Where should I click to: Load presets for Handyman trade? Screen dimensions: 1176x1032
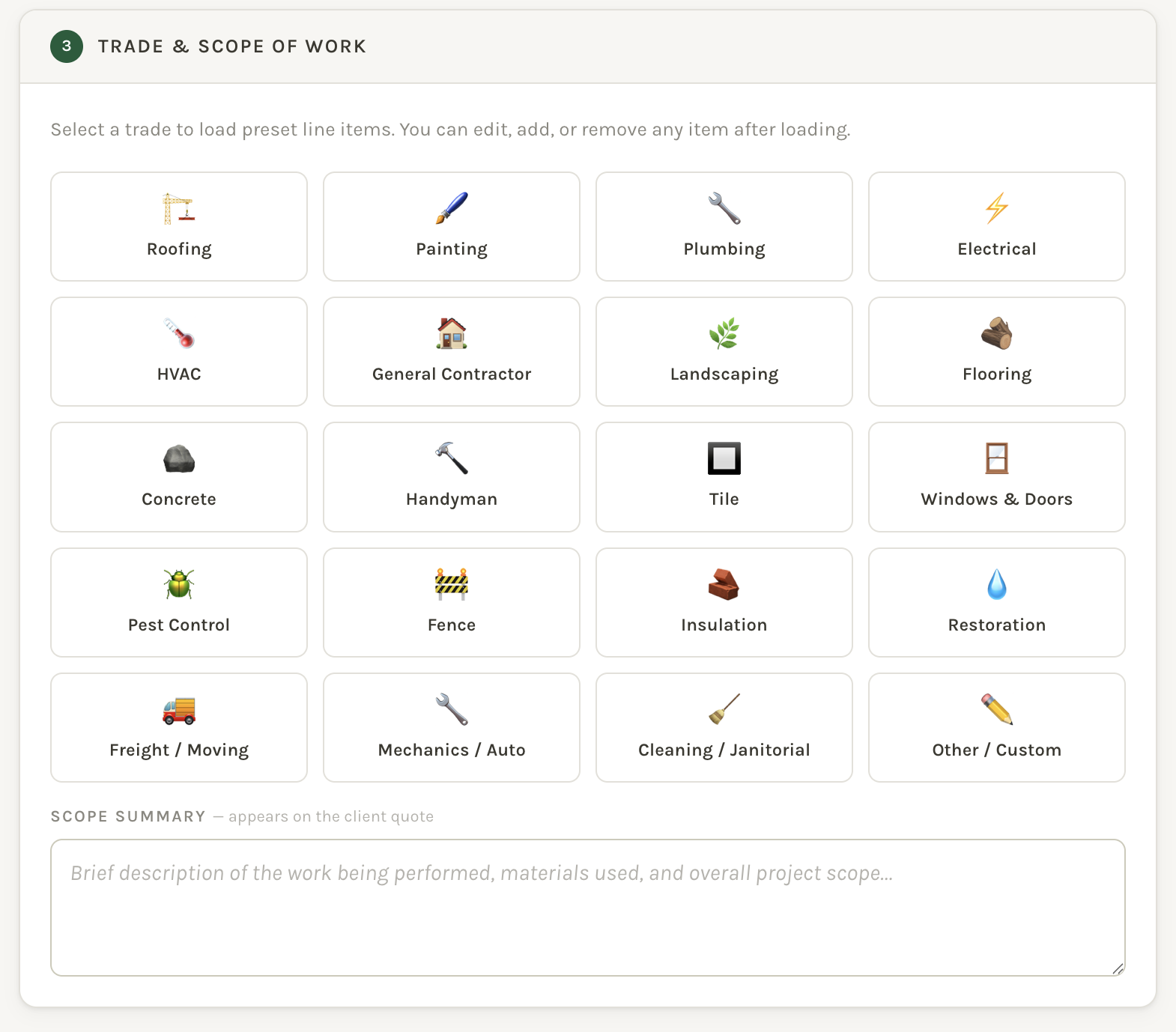pos(452,477)
